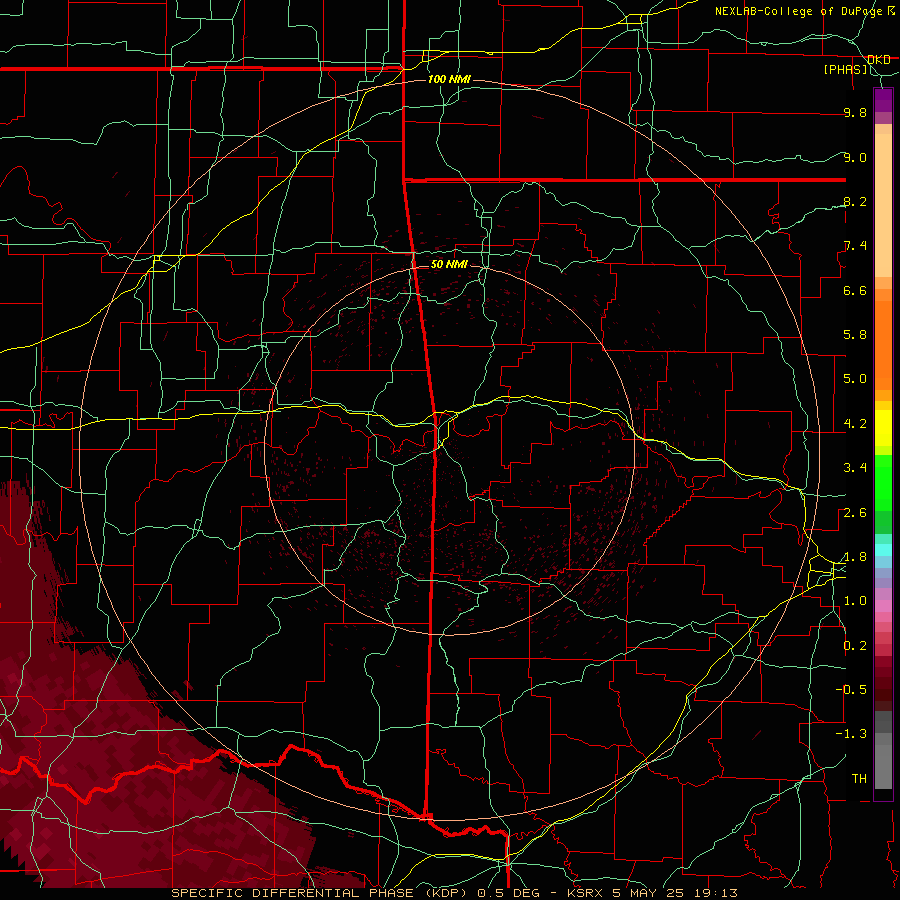Click the 9.0 scale value

tap(855, 157)
